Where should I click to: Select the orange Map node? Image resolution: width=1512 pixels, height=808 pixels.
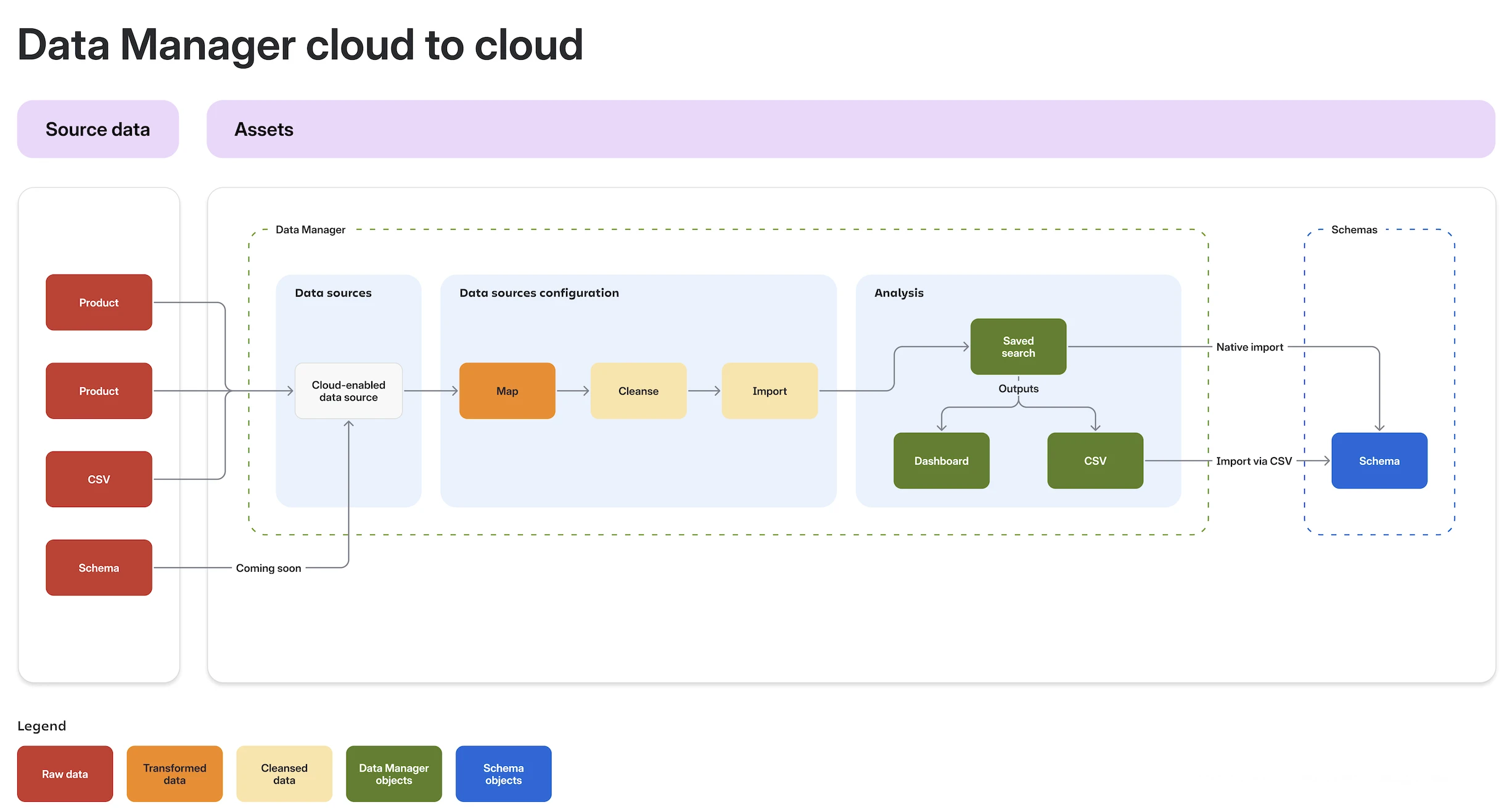pyautogui.click(x=507, y=390)
